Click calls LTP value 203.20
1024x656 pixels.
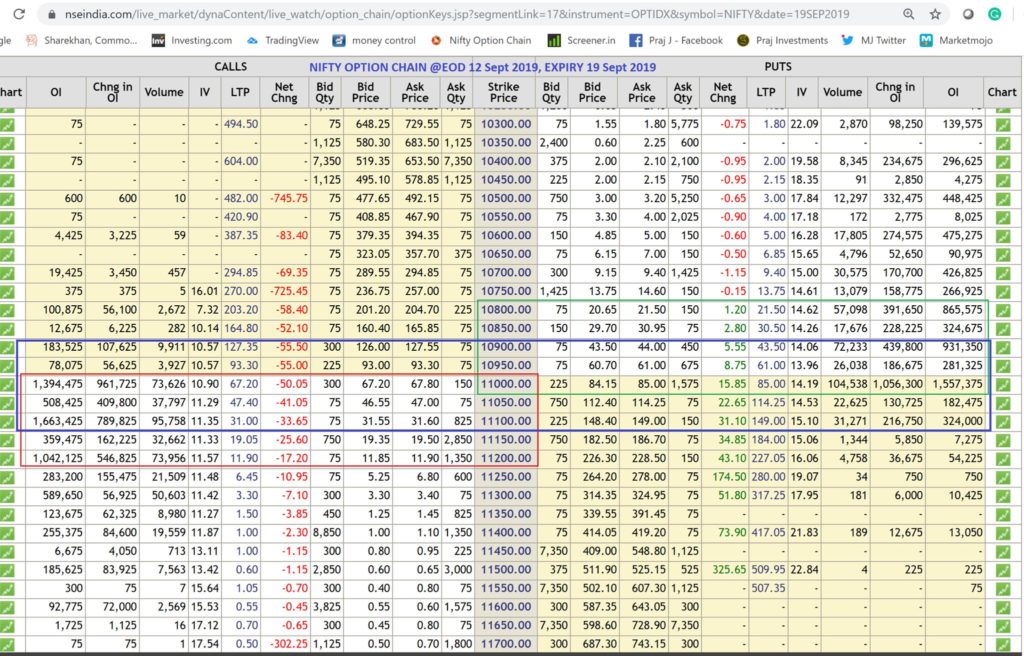(x=241, y=310)
